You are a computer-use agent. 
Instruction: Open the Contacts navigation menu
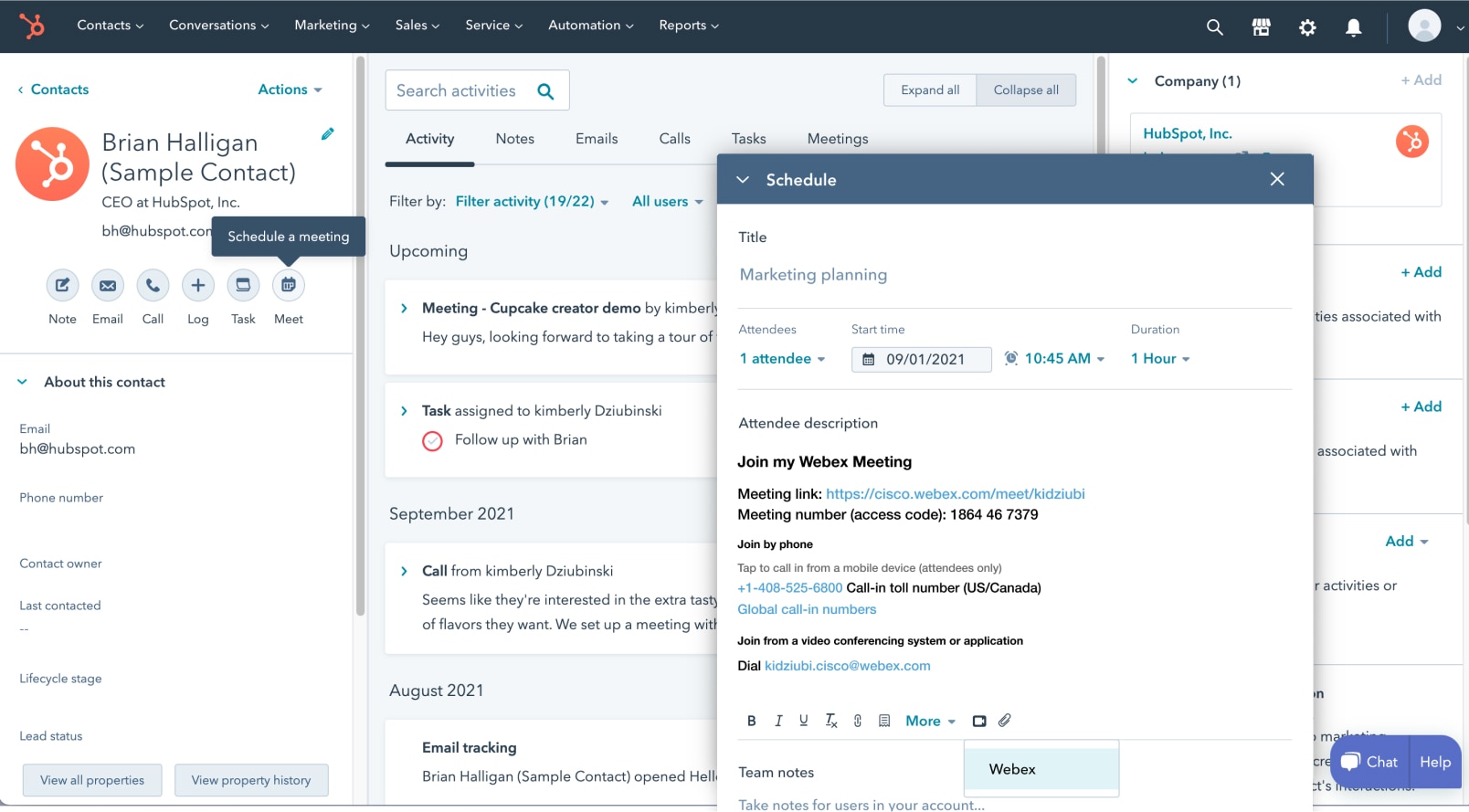tap(111, 26)
